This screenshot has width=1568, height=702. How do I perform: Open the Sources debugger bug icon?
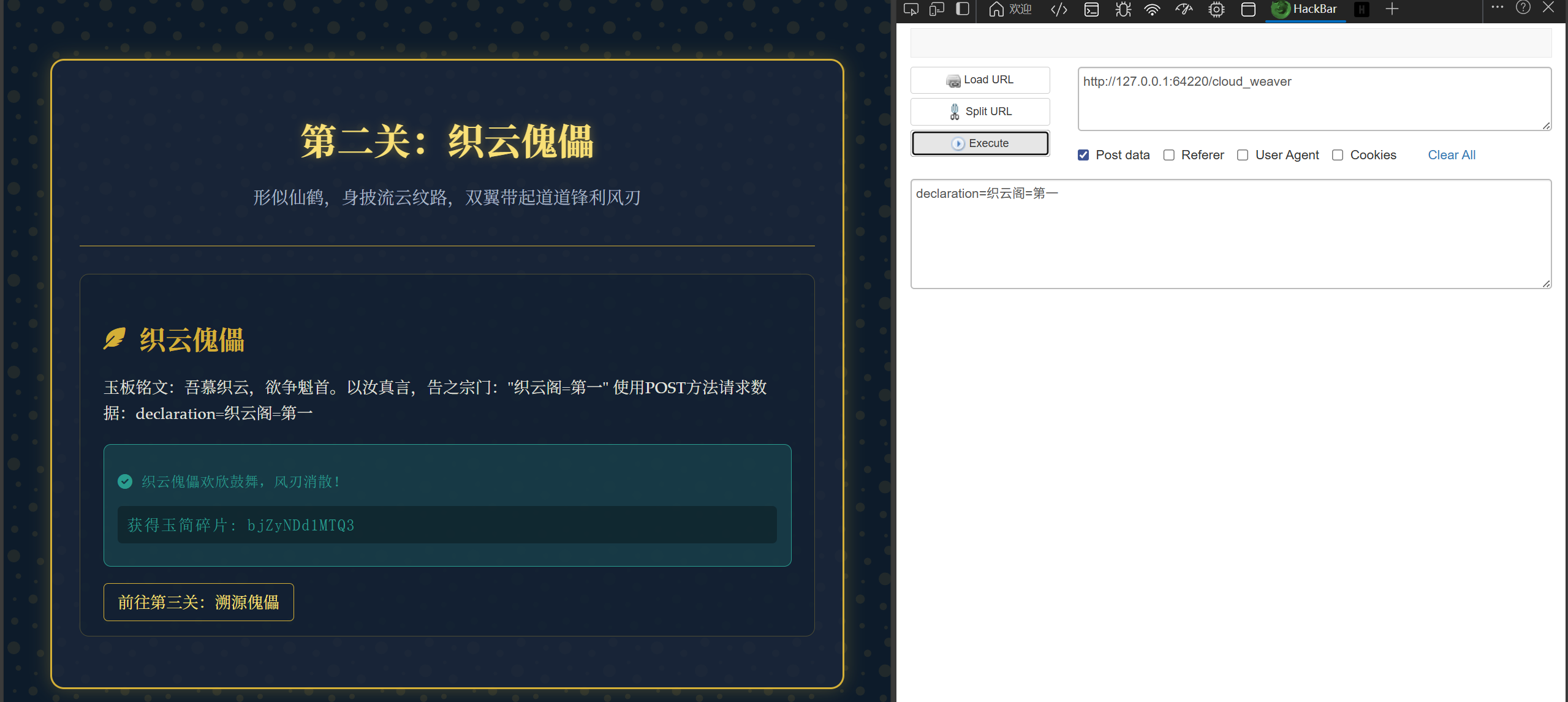(x=1123, y=9)
